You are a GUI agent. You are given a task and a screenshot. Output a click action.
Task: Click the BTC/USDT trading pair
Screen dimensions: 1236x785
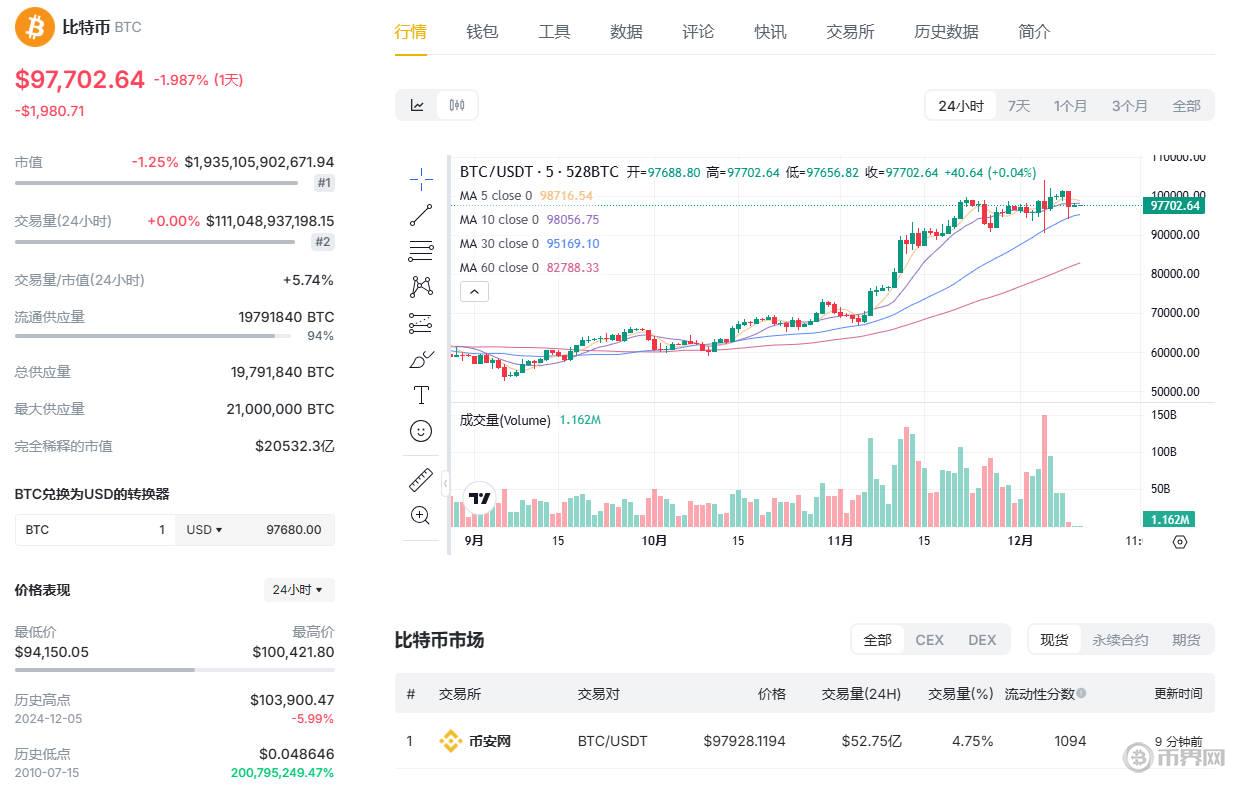613,741
